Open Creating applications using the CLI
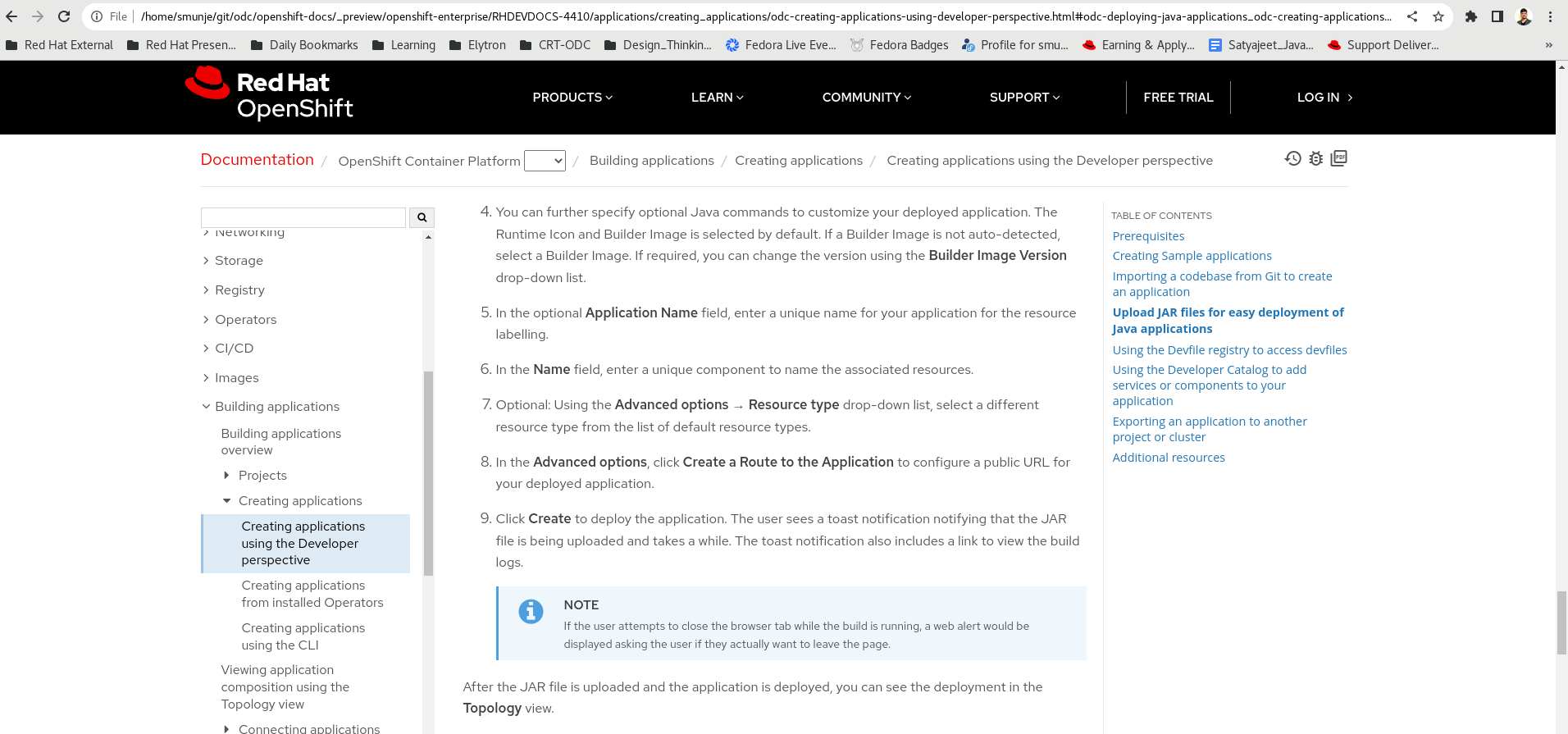 tap(303, 636)
